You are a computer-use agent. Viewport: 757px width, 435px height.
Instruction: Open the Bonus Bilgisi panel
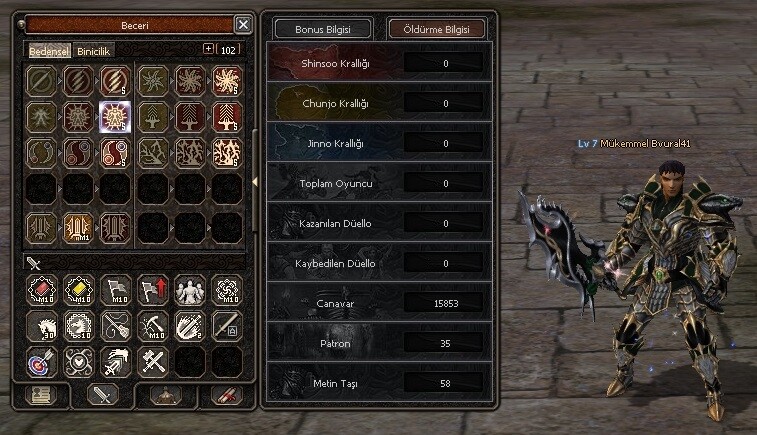pyautogui.click(x=322, y=29)
